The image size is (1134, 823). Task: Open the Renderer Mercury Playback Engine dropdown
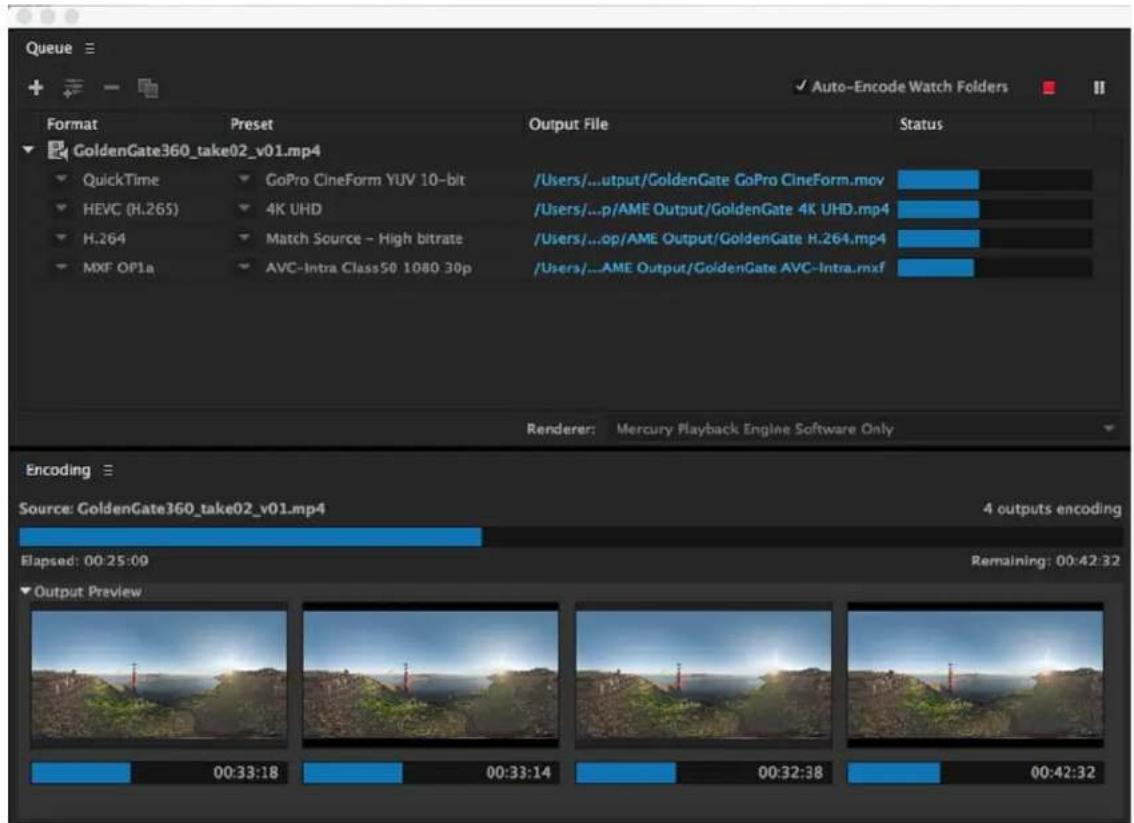(863, 430)
